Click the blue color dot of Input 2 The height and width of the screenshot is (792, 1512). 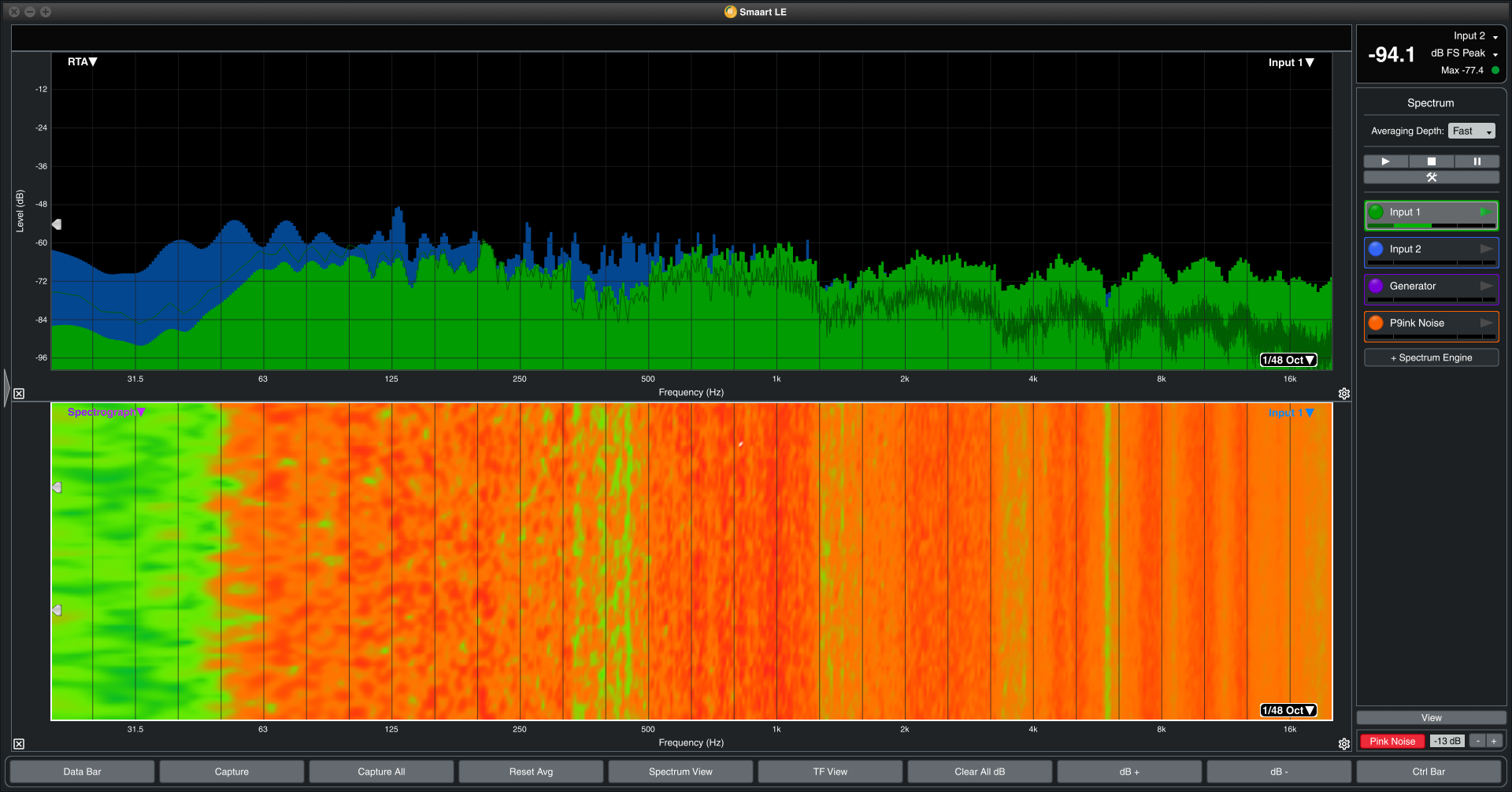click(x=1376, y=249)
